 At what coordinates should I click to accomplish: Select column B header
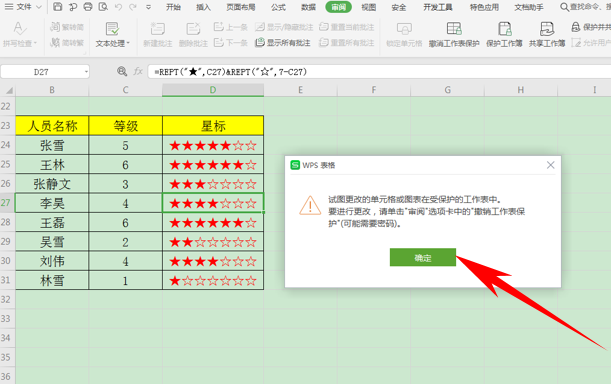pos(52,90)
